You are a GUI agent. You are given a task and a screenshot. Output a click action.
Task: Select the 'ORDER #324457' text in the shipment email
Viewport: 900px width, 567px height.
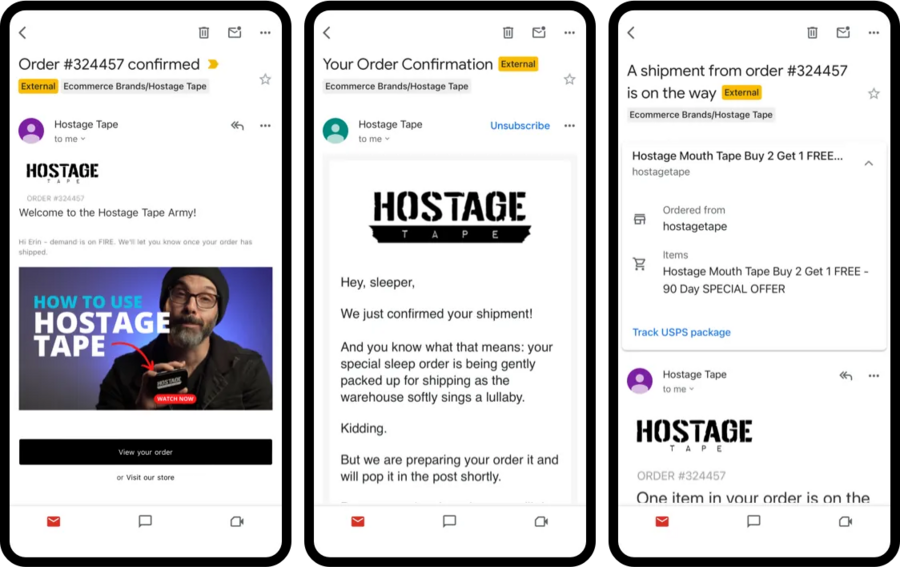tap(681, 476)
